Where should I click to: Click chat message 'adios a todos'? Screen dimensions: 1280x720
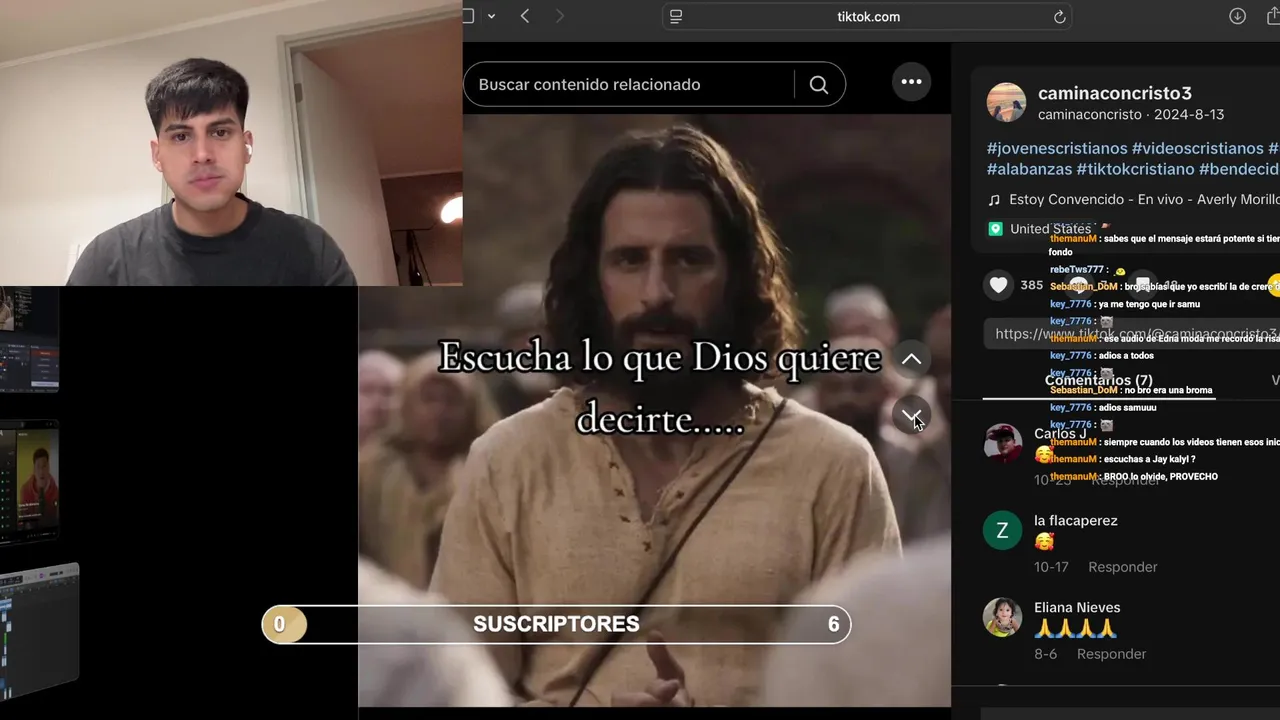(1125, 356)
